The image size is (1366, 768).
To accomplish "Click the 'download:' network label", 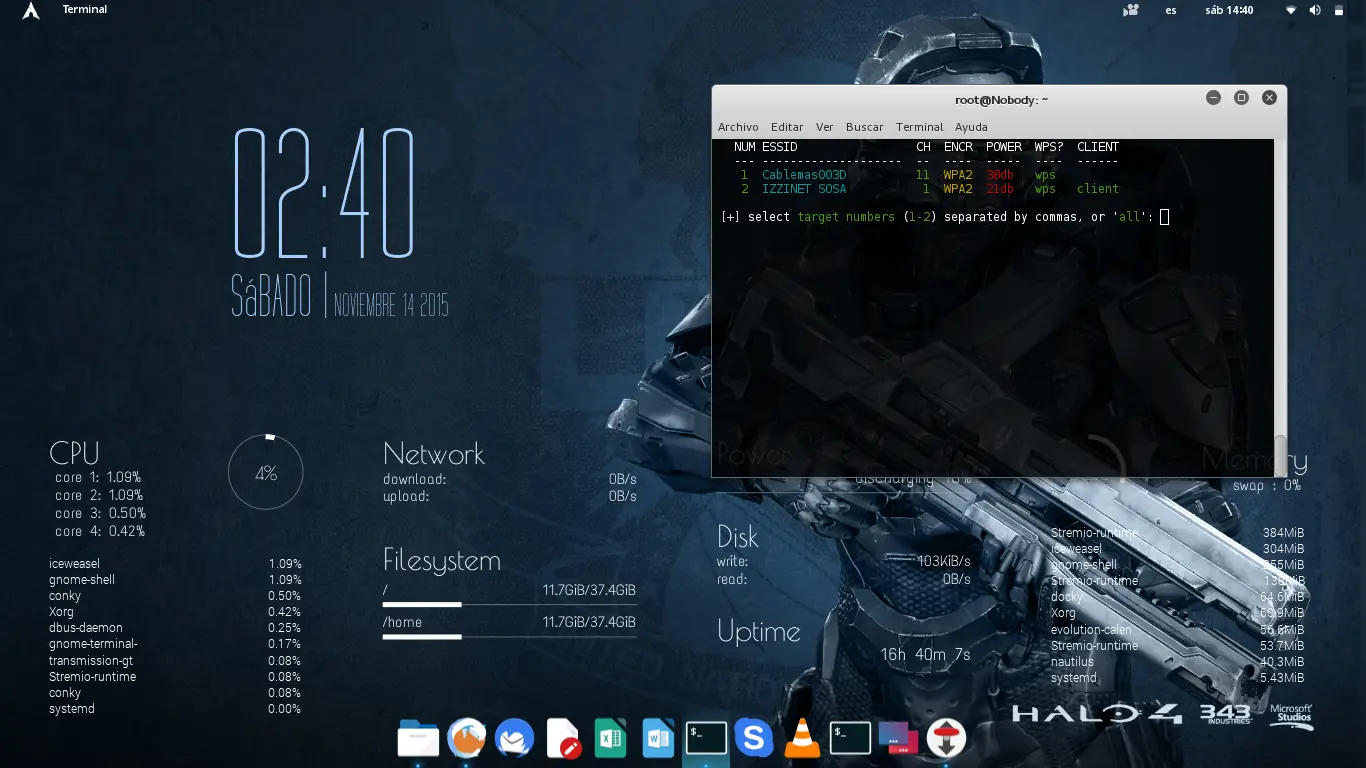I will 415,480.
